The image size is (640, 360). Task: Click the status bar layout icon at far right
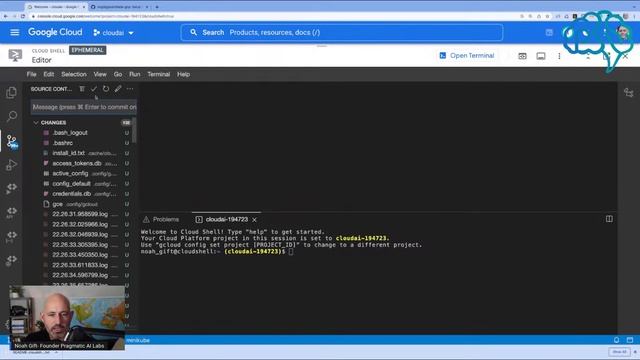(630, 340)
